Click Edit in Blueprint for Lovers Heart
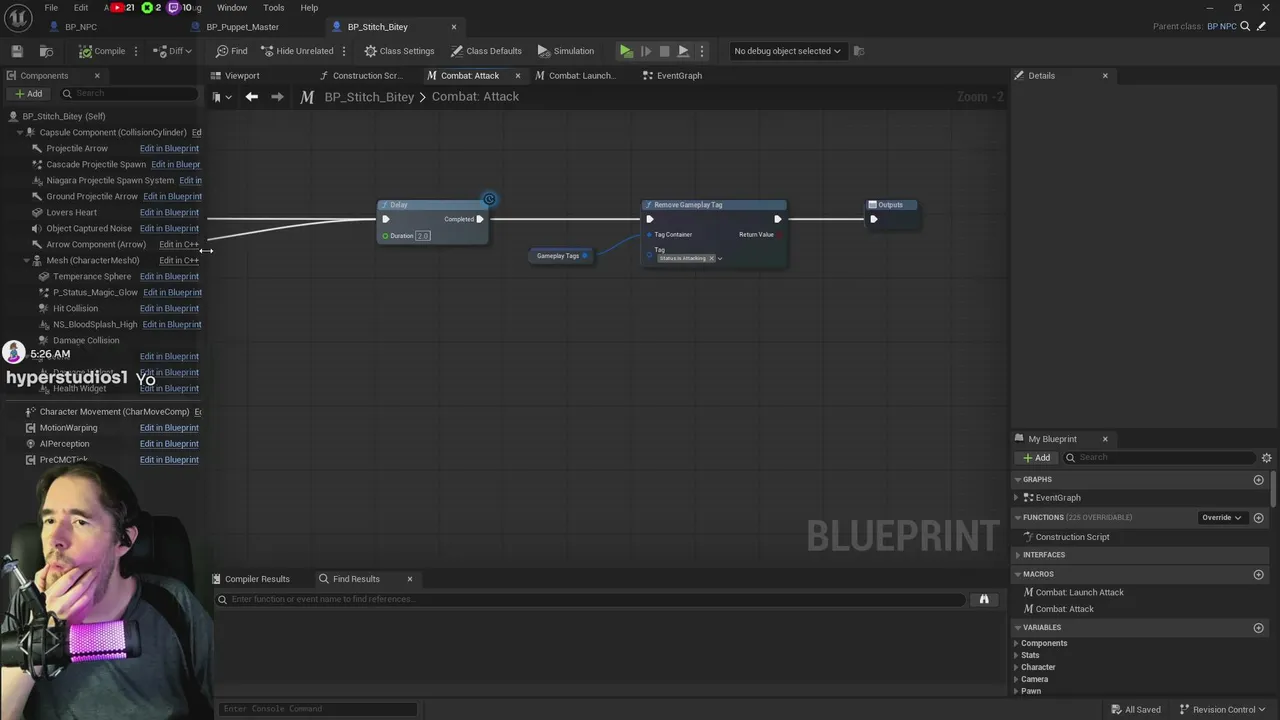The image size is (1280, 720). point(169,212)
